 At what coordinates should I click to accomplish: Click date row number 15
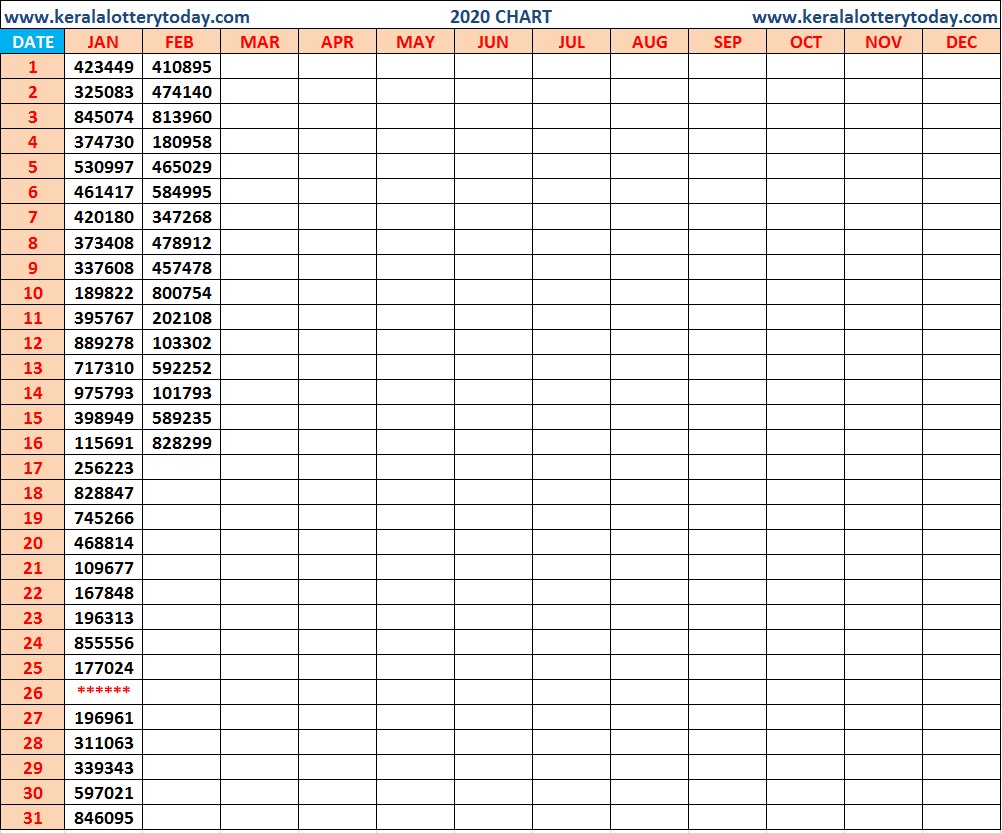pyautogui.click(x=33, y=418)
